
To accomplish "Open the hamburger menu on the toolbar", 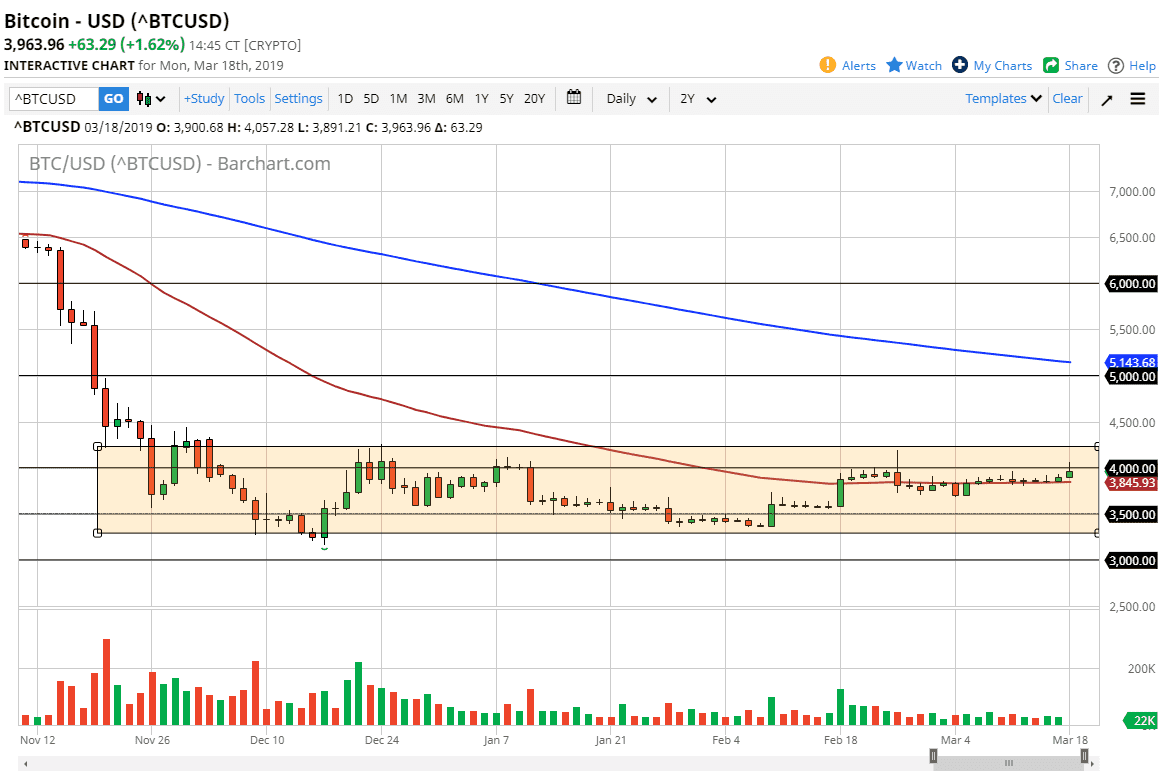I will click(1138, 99).
